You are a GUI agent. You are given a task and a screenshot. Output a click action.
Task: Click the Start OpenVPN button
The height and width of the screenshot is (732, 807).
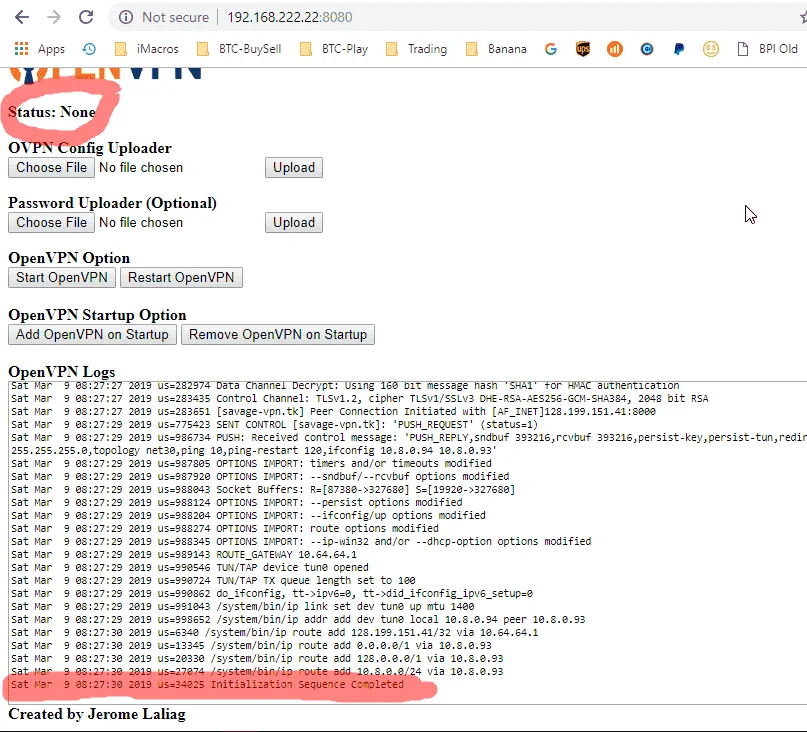coord(62,278)
